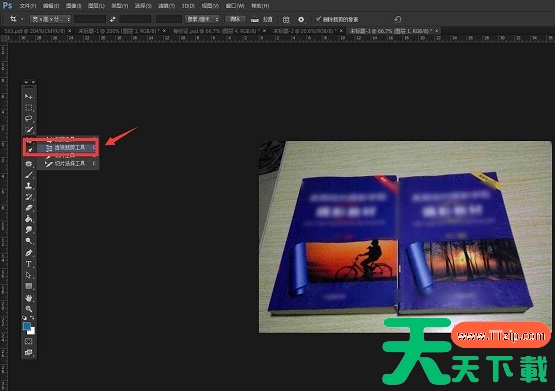Select the Horizontal Type tool
555x391 pixels.
[29, 264]
